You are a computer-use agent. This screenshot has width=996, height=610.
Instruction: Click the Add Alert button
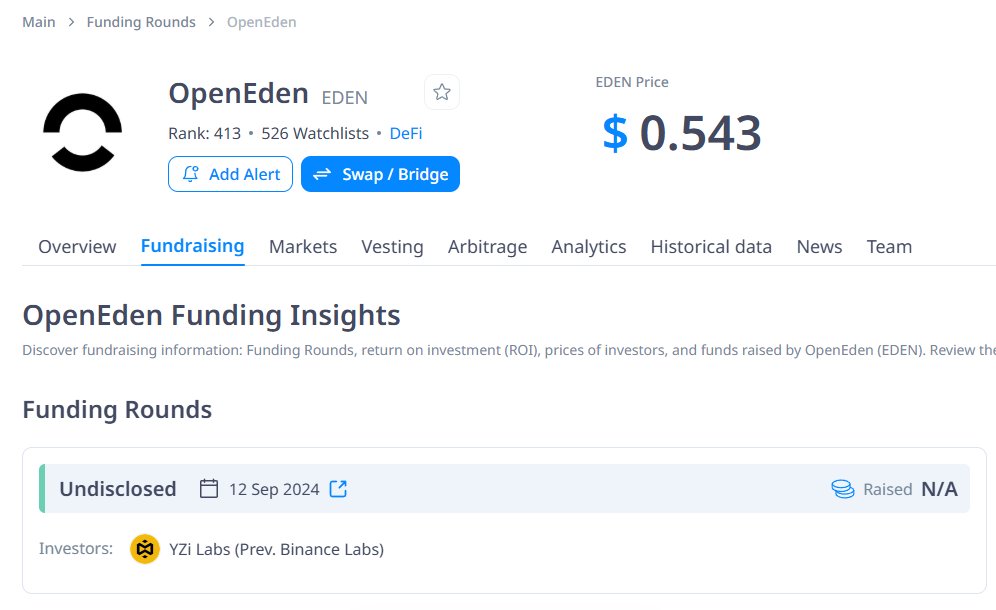click(x=230, y=174)
